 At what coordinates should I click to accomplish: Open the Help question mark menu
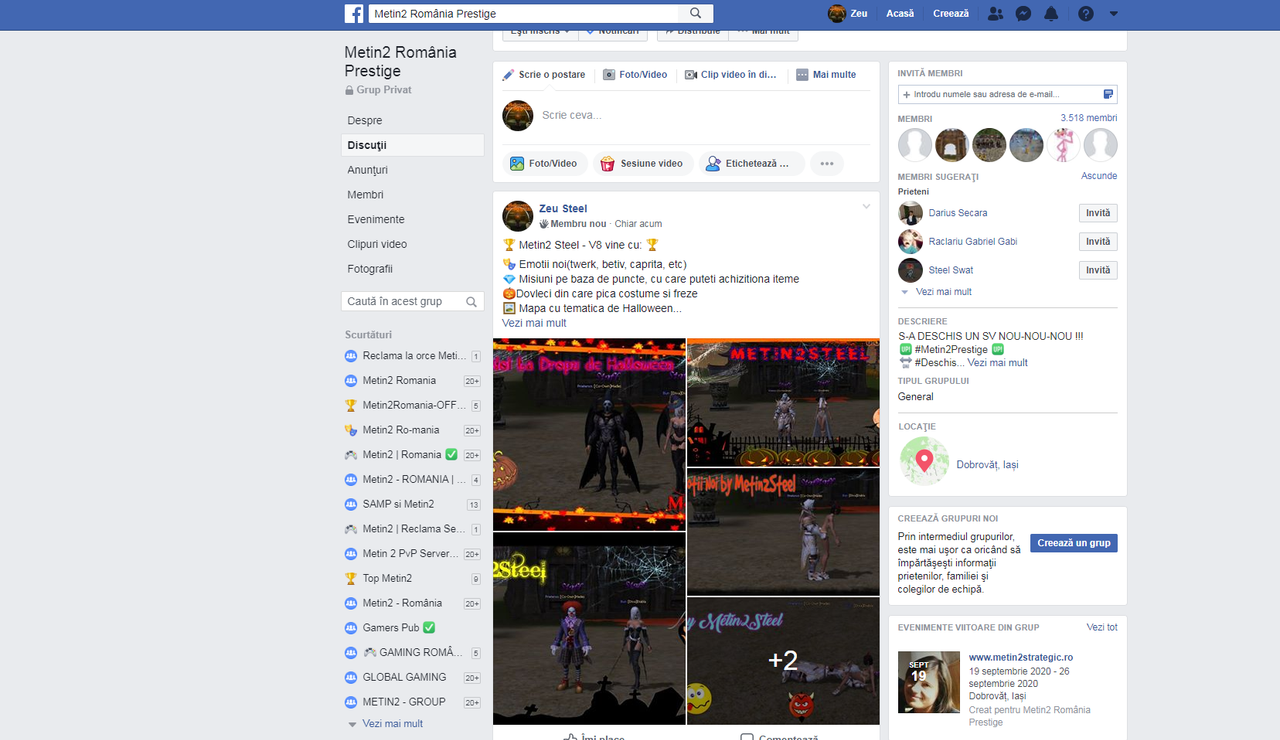click(x=1086, y=13)
